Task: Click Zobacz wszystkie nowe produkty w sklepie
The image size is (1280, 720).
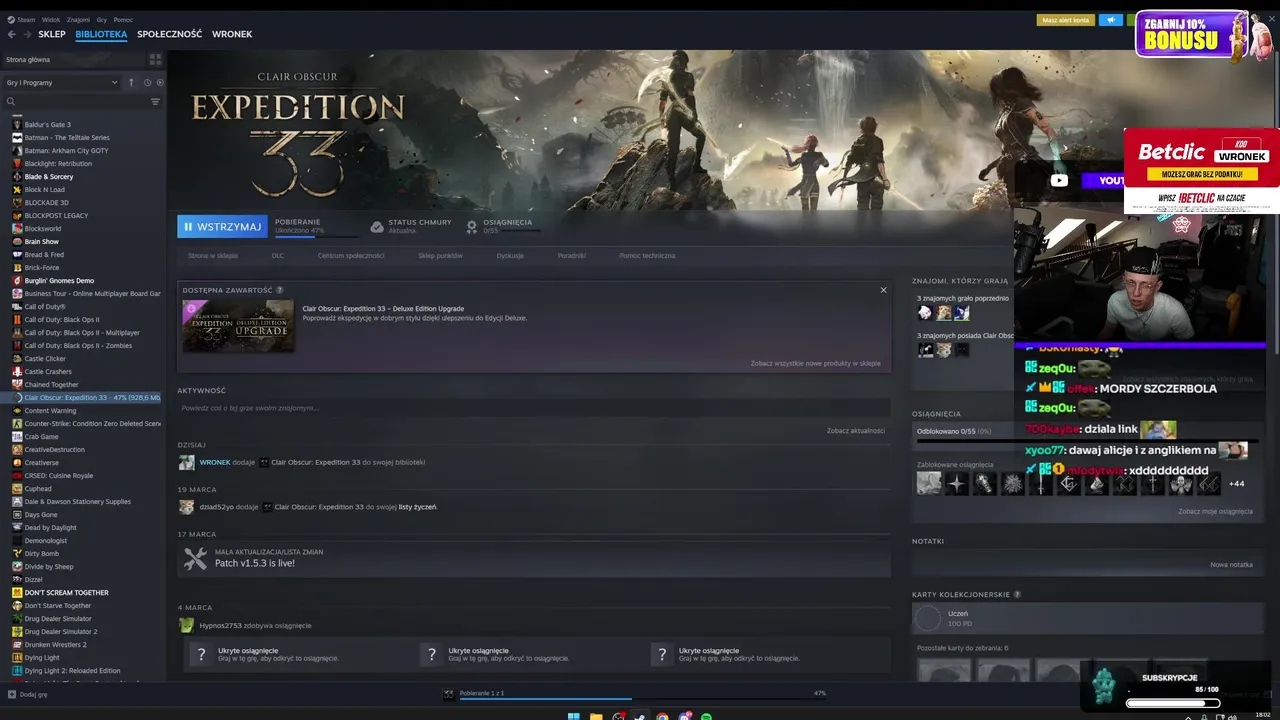Action: (x=815, y=364)
